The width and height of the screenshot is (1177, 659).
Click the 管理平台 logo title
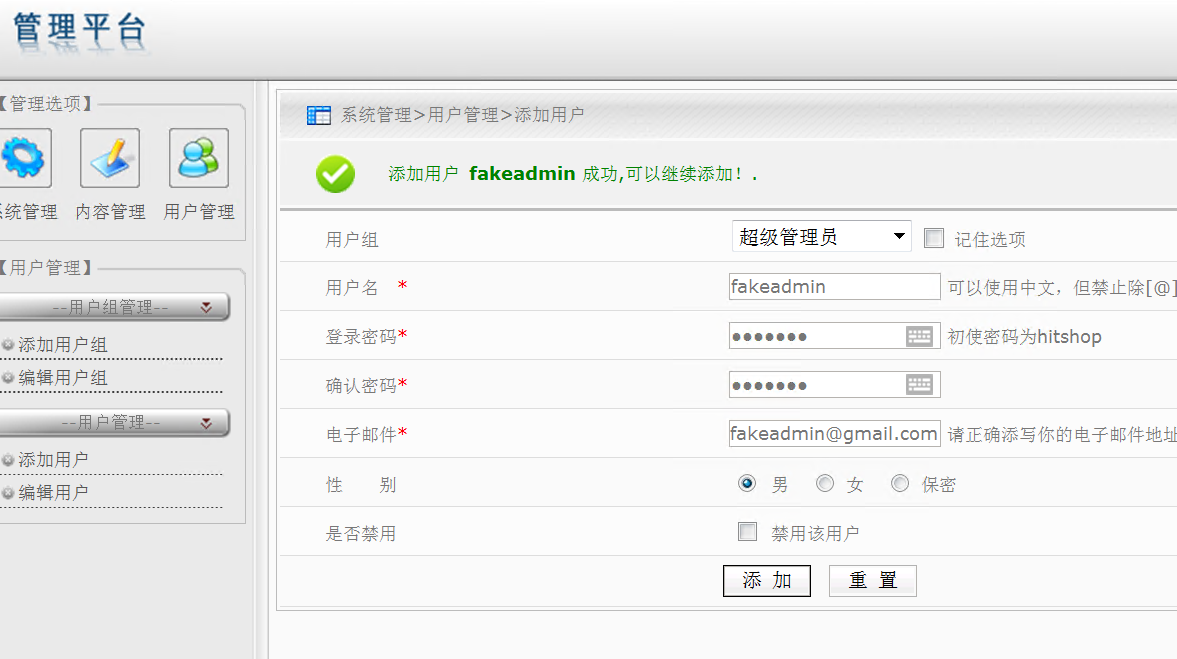point(80,30)
